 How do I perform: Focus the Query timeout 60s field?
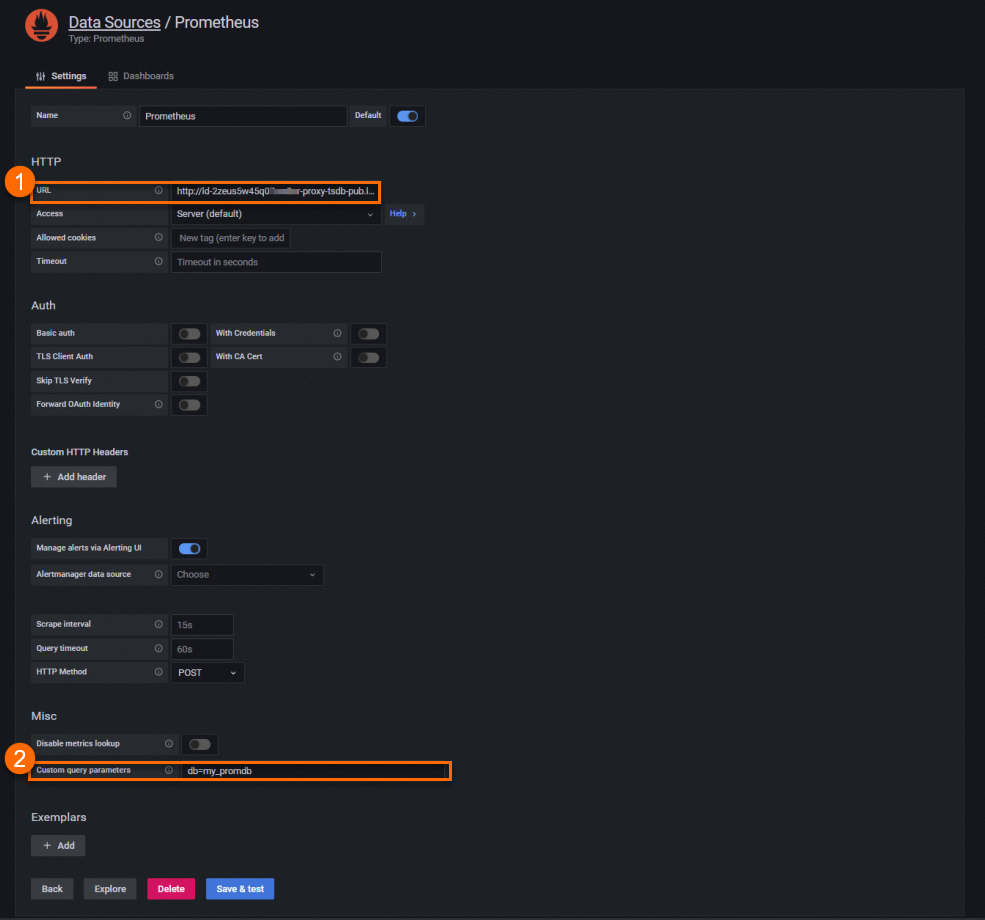click(x=202, y=649)
